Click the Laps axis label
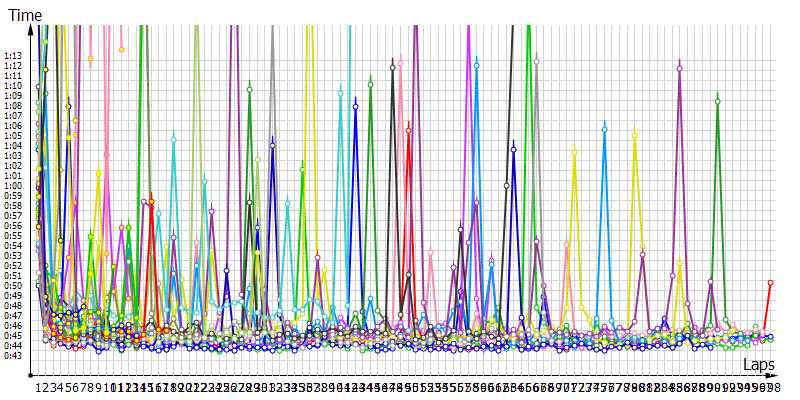The image size is (800, 400). (757, 367)
